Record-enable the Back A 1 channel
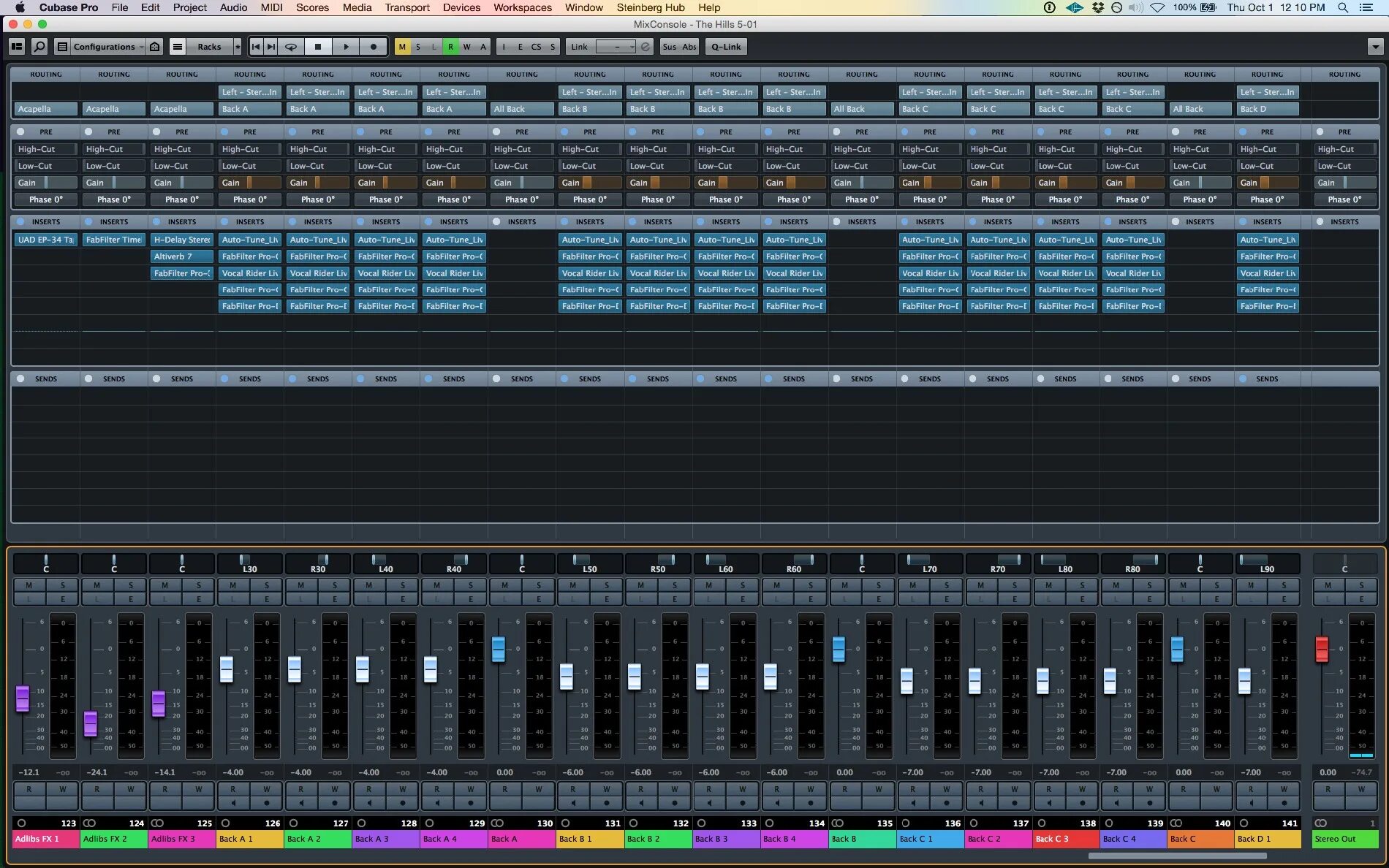 pos(267,803)
